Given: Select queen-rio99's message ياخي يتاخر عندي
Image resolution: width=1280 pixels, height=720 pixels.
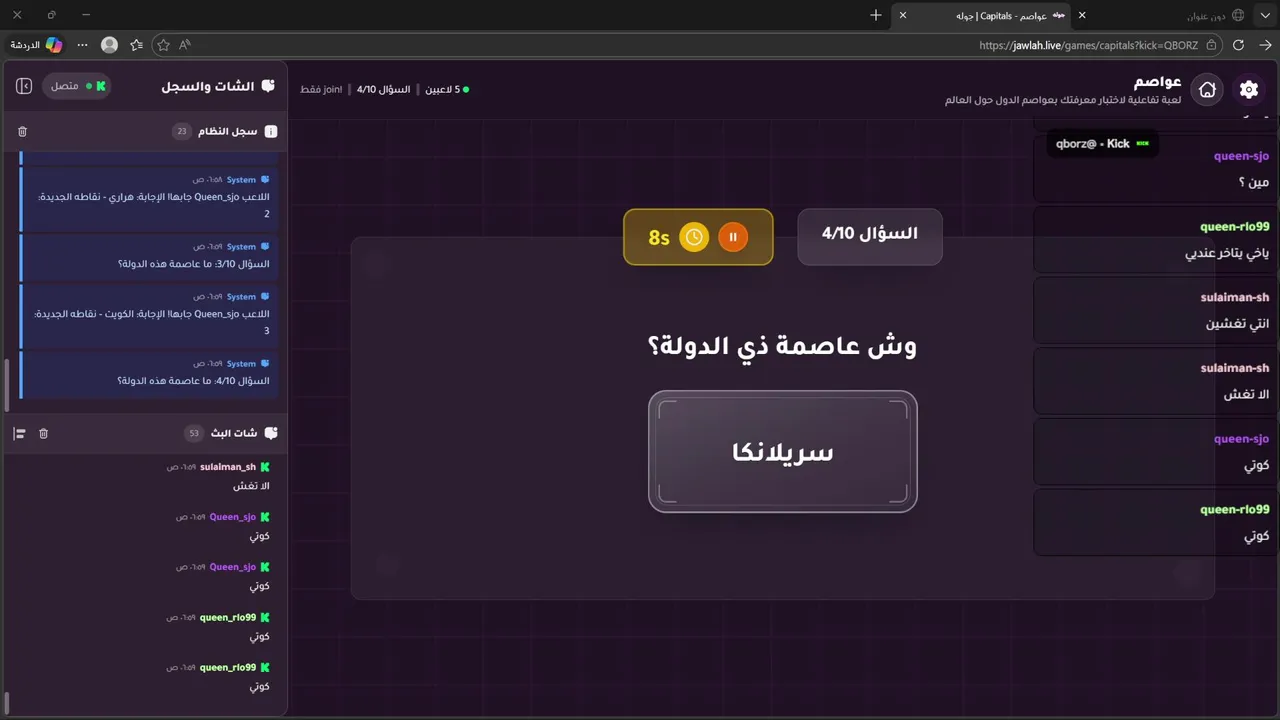Looking at the screenshot, I should (x=1227, y=253).
